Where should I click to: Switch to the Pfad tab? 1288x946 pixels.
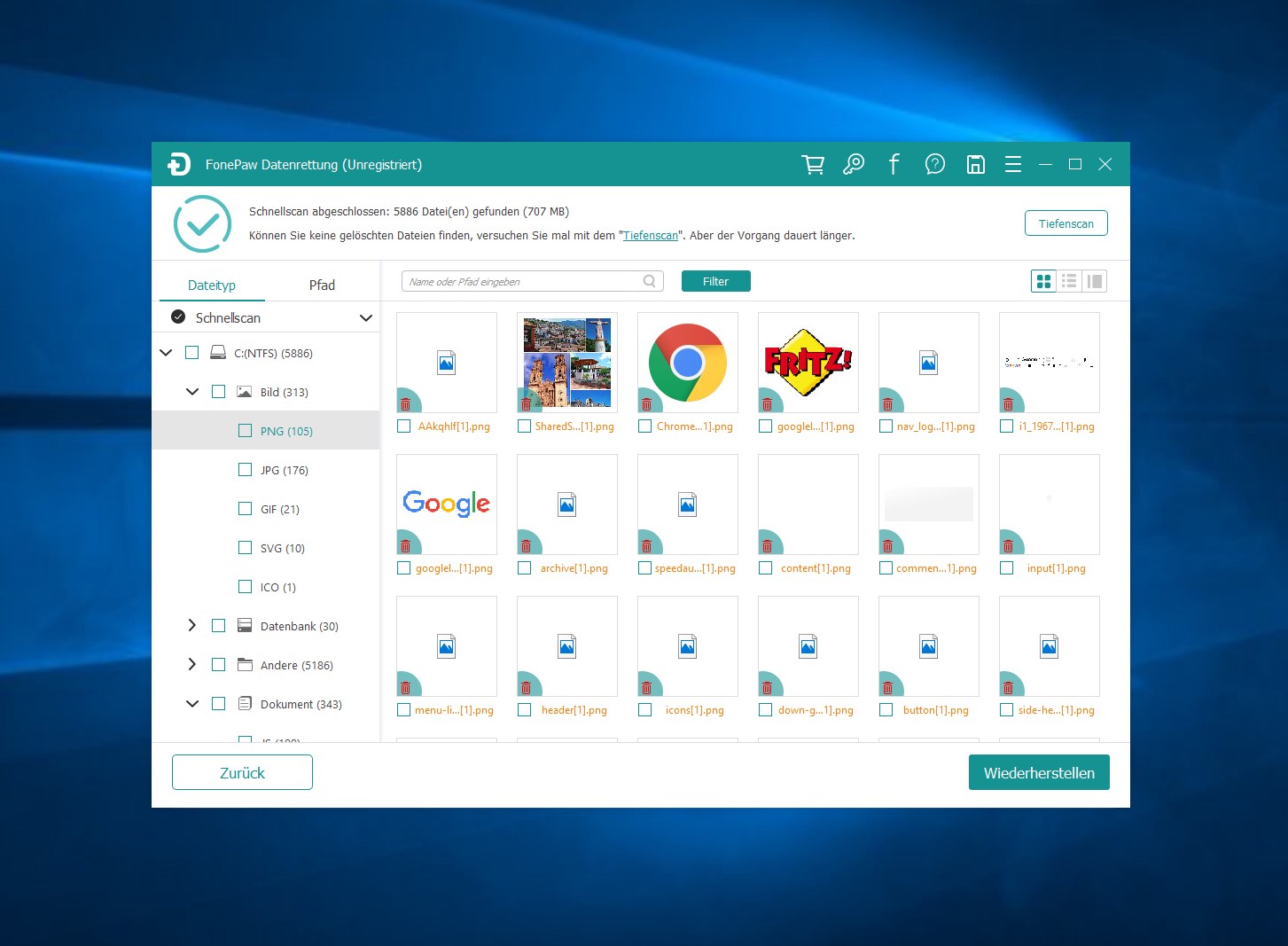pyautogui.click(x=322, y=285)
